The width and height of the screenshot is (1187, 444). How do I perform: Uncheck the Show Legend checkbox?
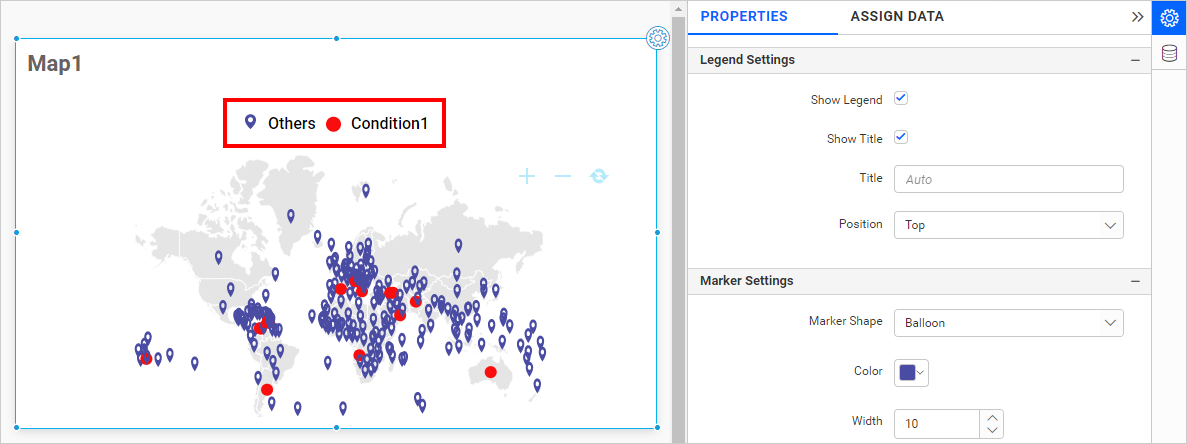tap(900, 99)
